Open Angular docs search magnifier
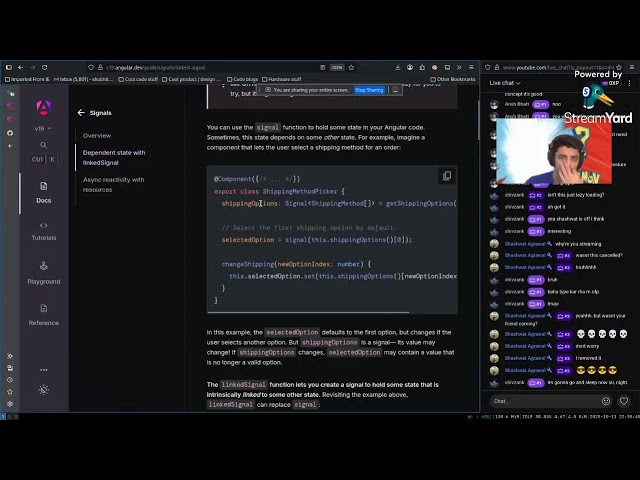The height and width of the screenshot is (480, 640). [x=44, y=145]
